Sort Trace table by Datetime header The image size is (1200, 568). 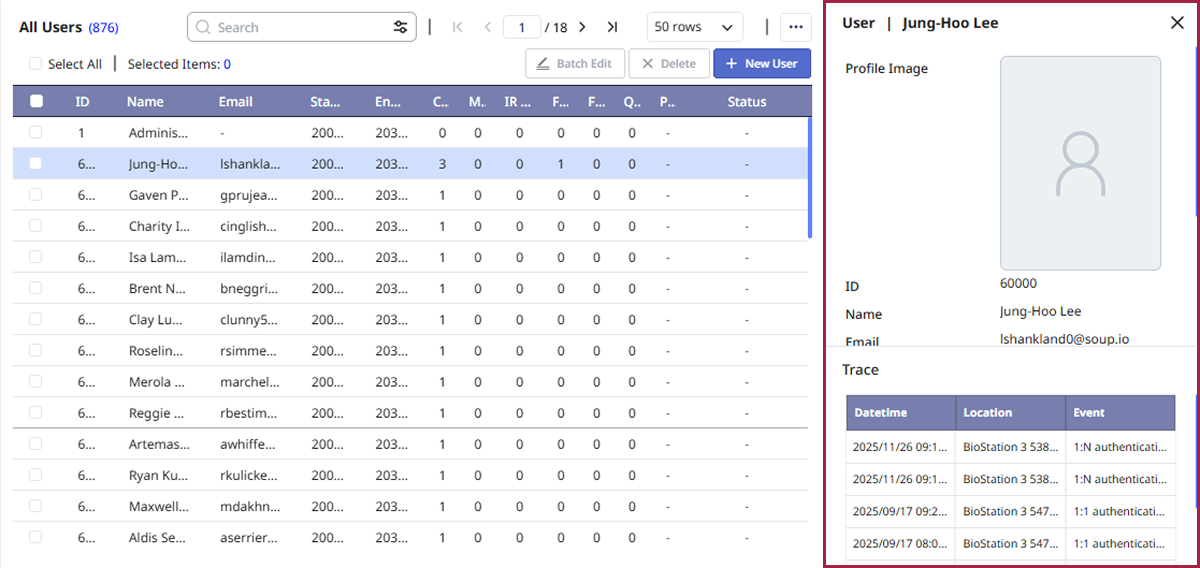coord(880,412)
